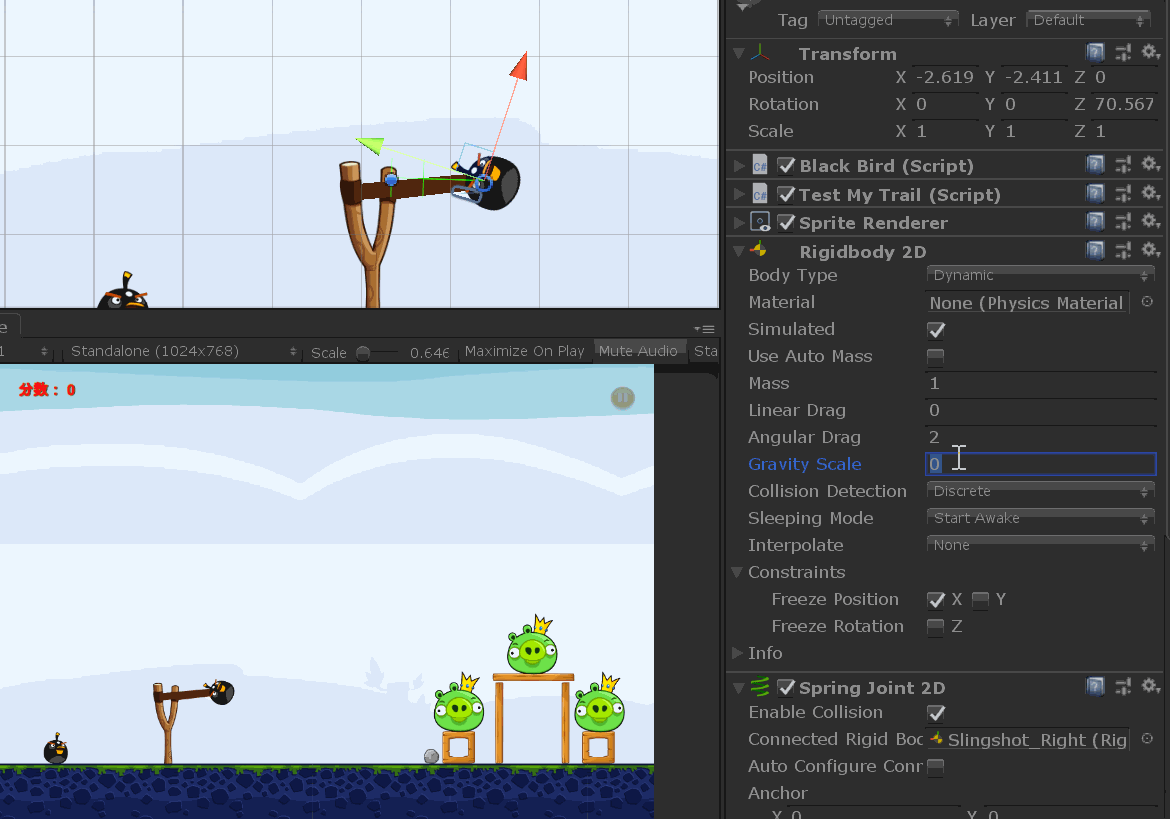Collapse the Constraints foldout
Image resolution: width=1170 pixels, height=819 pixels.
click(x=736, y=572)
